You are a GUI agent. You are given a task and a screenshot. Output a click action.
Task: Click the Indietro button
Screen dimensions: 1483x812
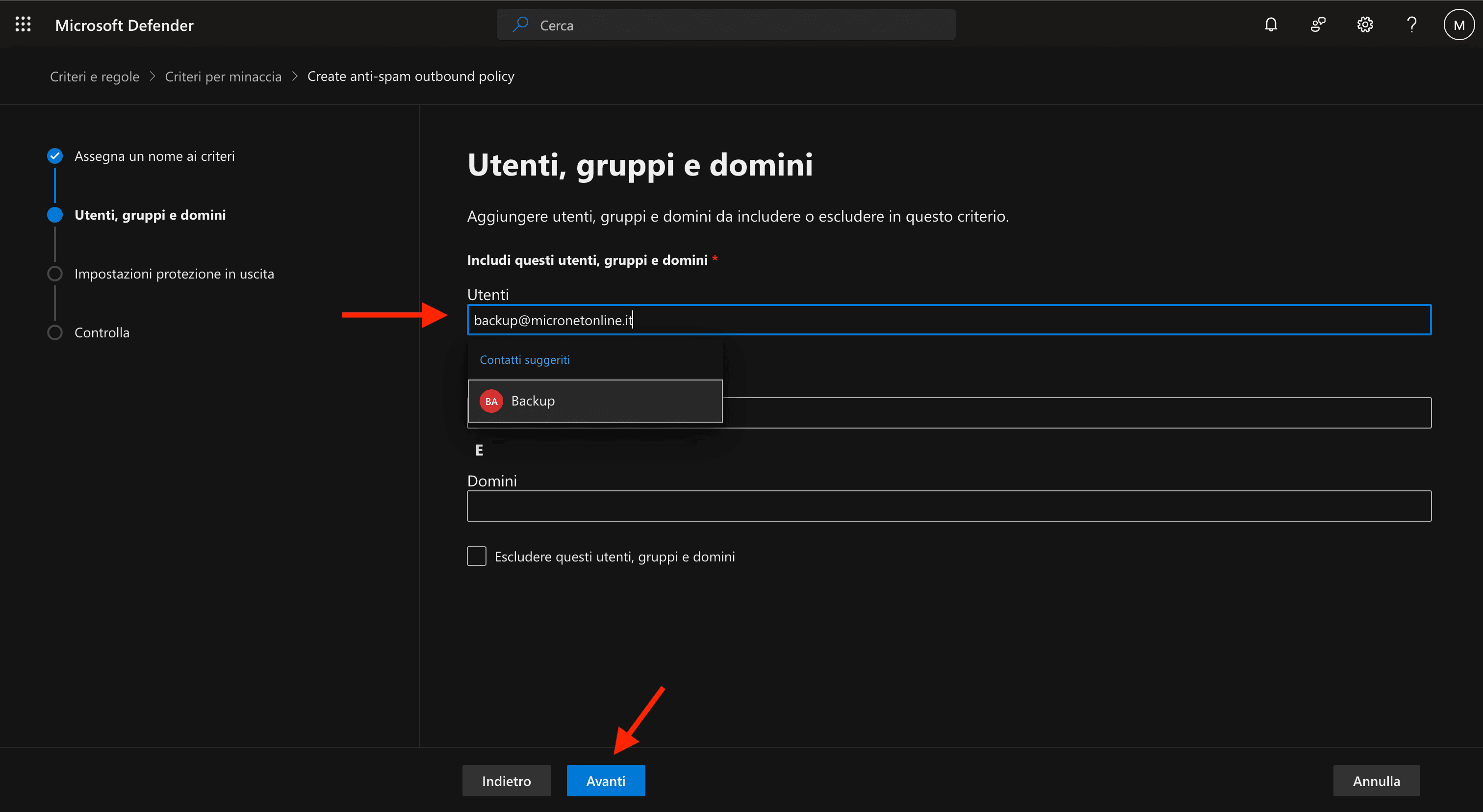click(x=506, y=780)
